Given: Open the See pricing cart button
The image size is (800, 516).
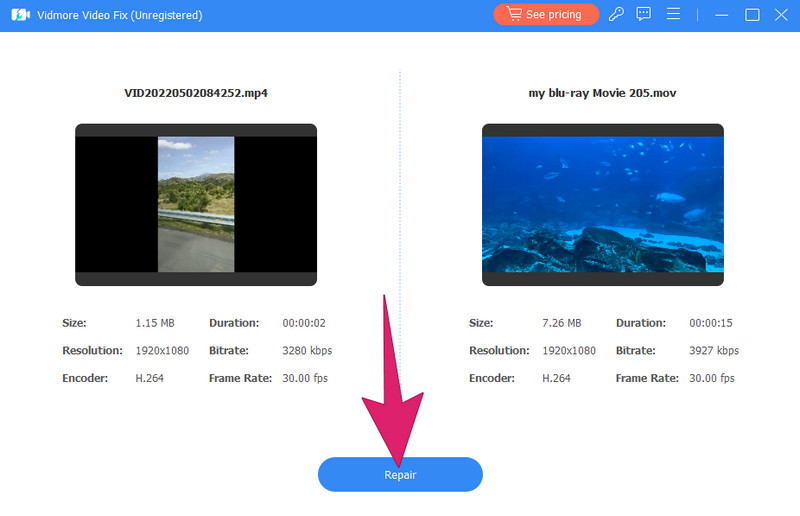Looking at the screenshot, I should (x=545, y=14).
